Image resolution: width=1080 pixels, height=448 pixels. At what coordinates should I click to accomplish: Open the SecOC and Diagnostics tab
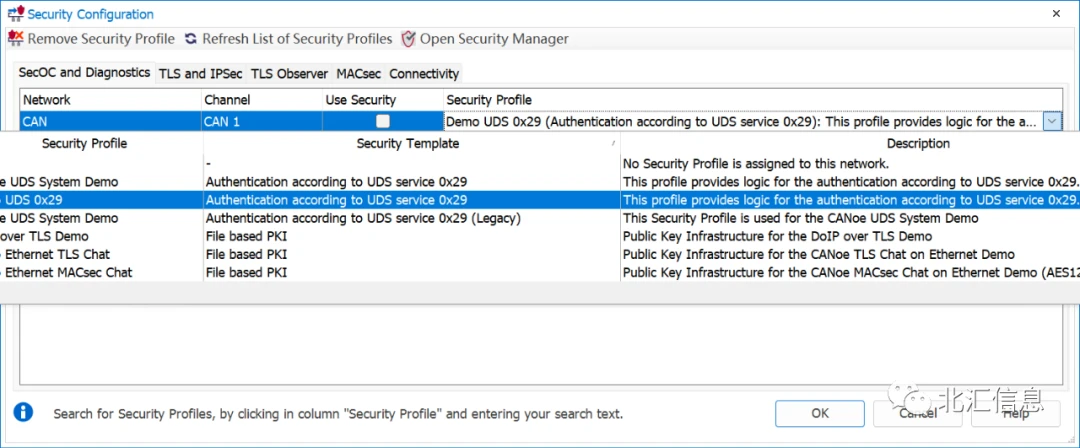pos(85,73)
